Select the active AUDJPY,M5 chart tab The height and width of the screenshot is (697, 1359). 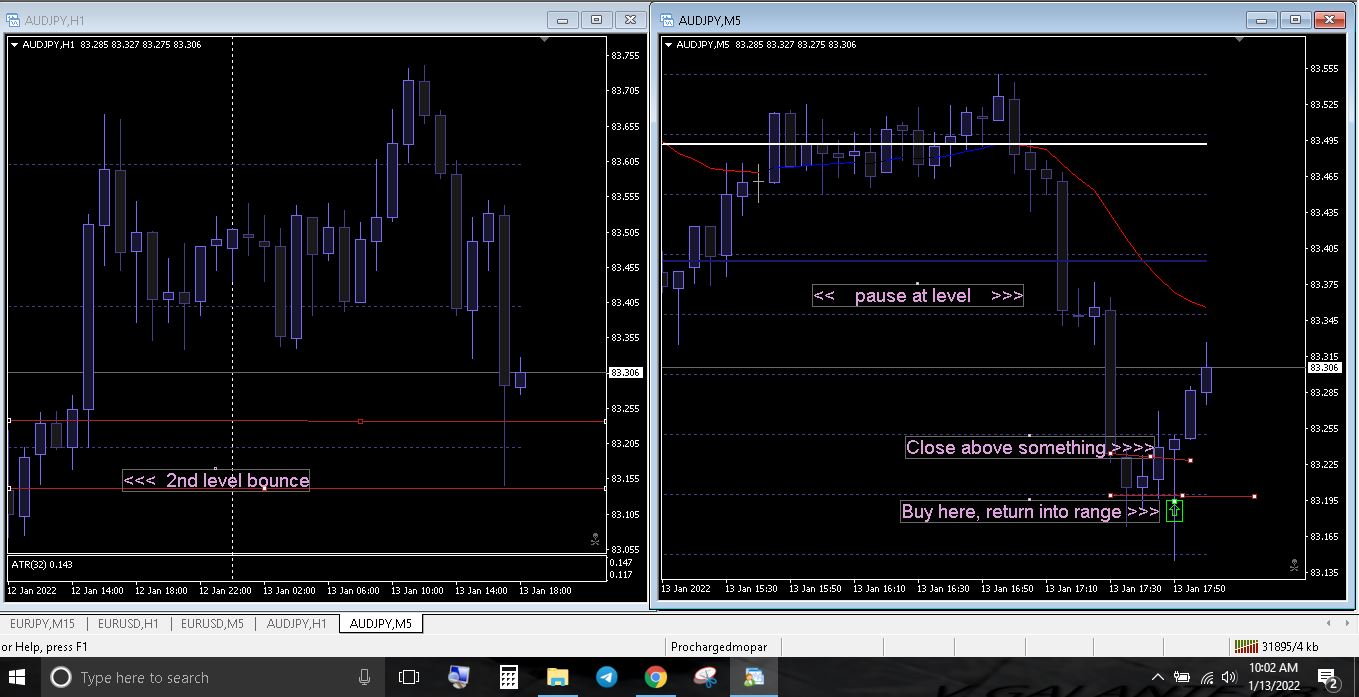pyautogui.click(x=380, y=623)
